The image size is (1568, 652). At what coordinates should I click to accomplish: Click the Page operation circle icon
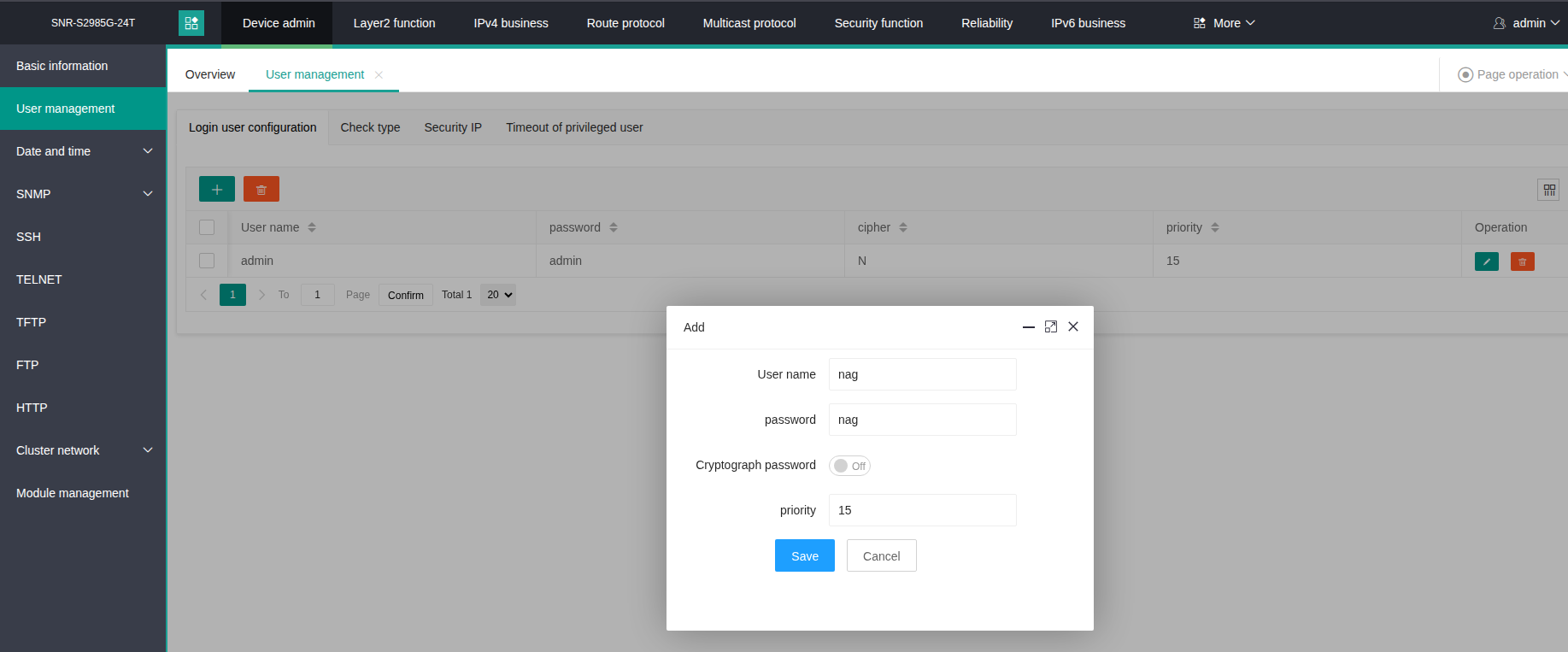(x=1465, y=75)
